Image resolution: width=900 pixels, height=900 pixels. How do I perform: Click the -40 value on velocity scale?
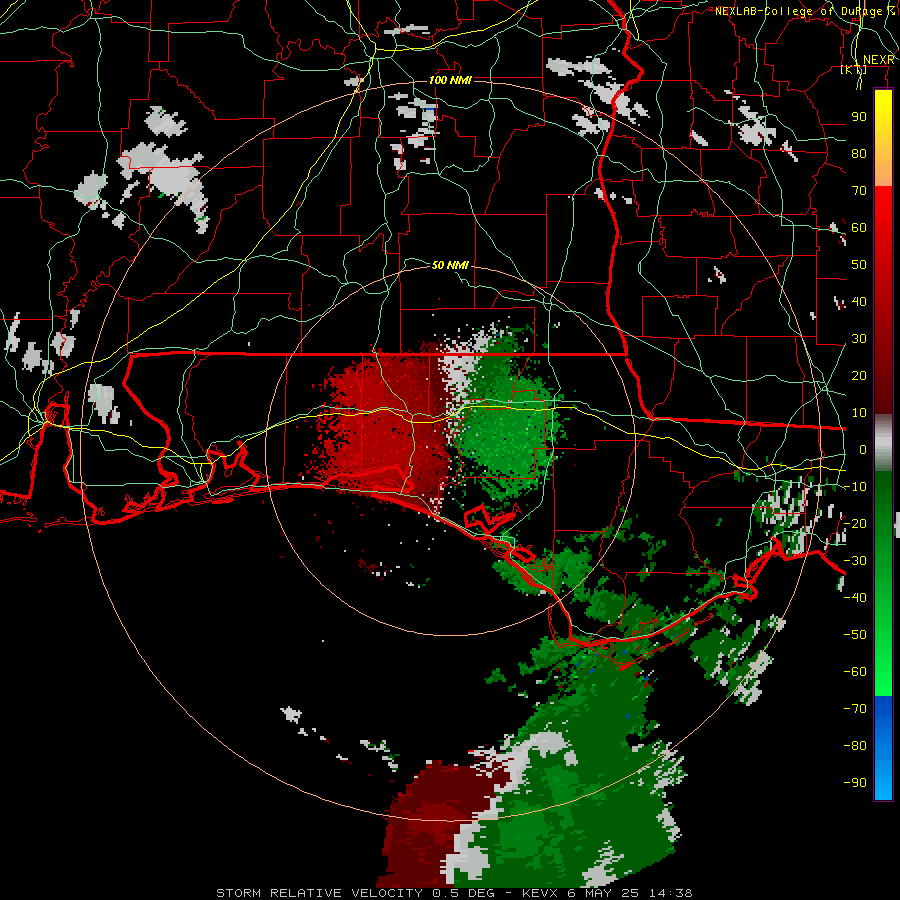point(855,598)
